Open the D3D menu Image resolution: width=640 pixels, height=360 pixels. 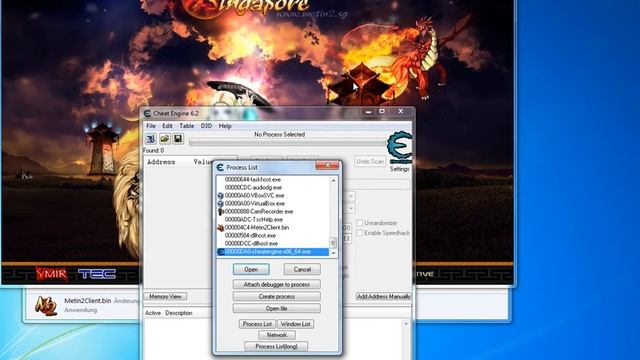click(206, 126)
